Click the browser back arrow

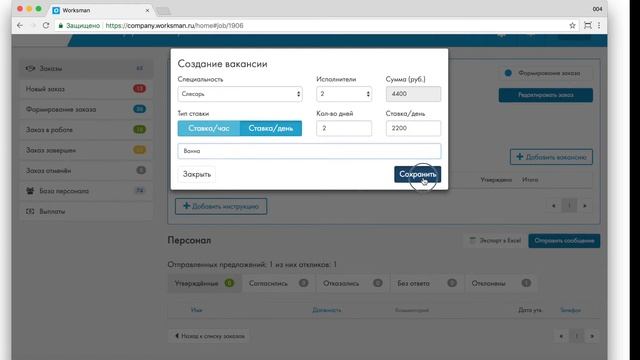click(x=20, y=25)
